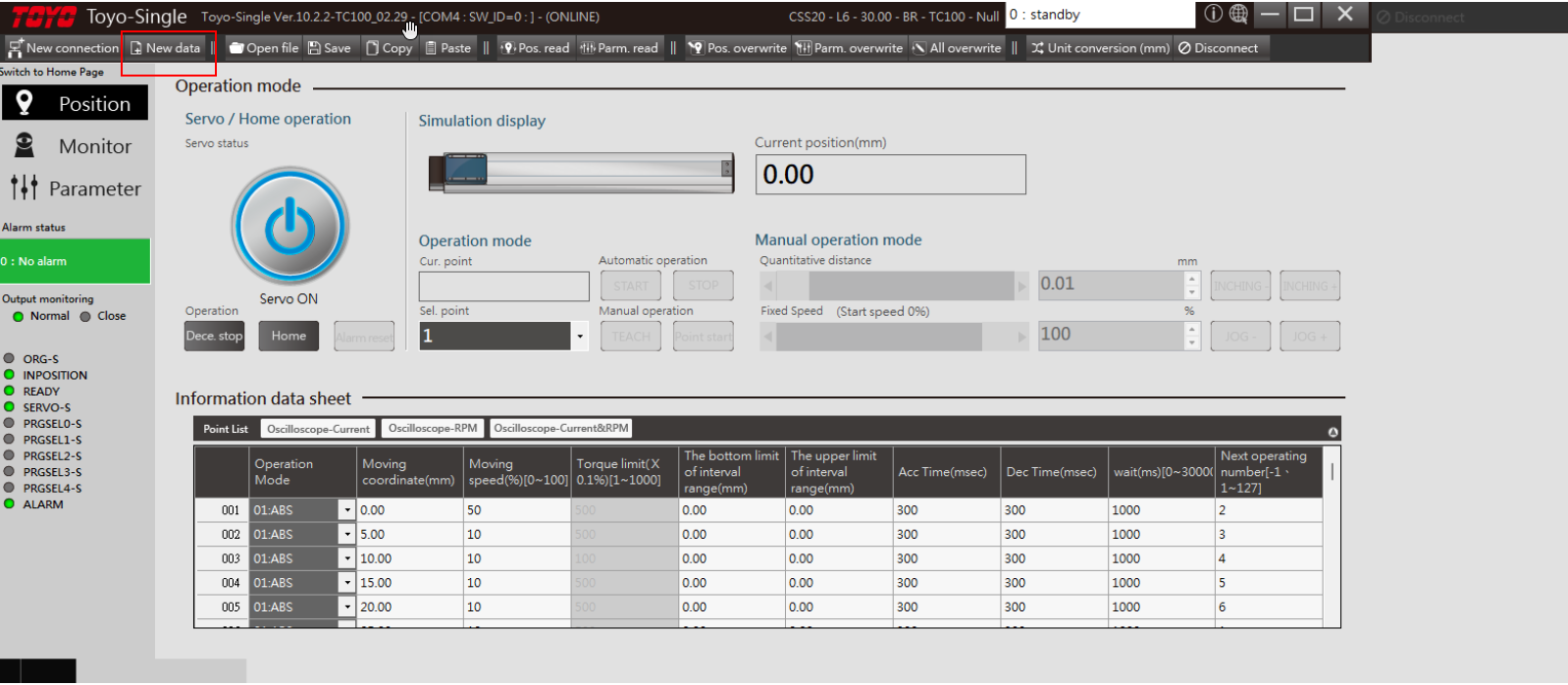Image resolution: width=1568 pixels, height=685 pixels.
Task: Click Pos. overwrite in toolbar
Action: coord(737,47)
